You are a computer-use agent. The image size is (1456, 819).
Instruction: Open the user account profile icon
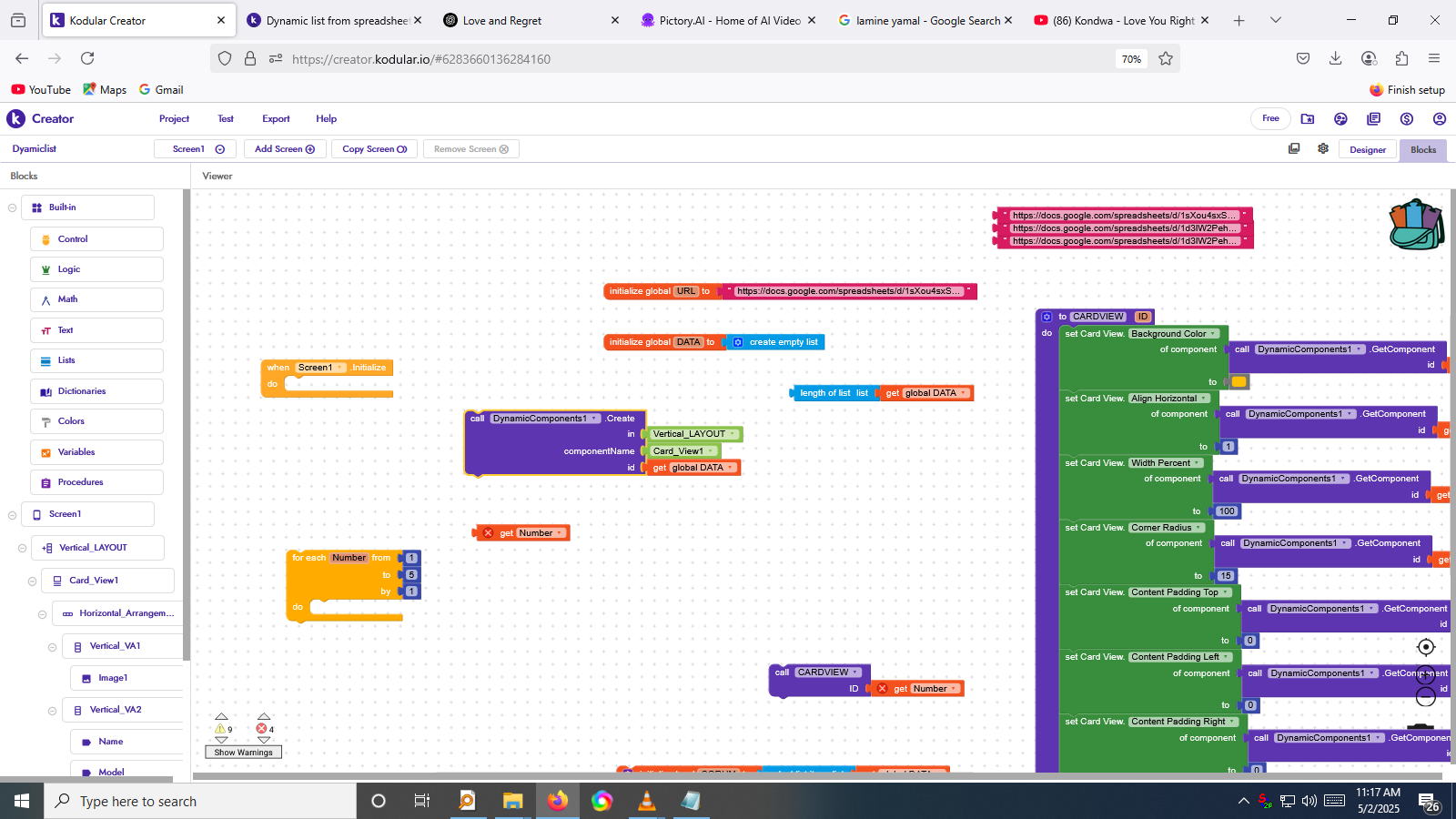click(1440, 118)
